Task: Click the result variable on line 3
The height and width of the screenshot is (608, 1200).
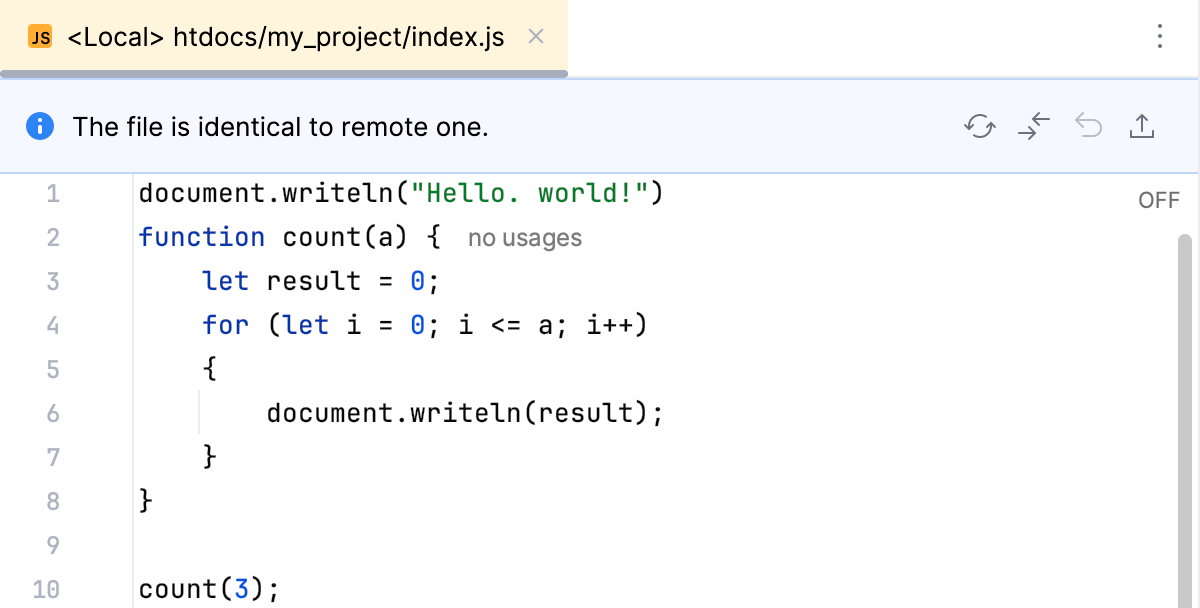Action: (313, 281)
